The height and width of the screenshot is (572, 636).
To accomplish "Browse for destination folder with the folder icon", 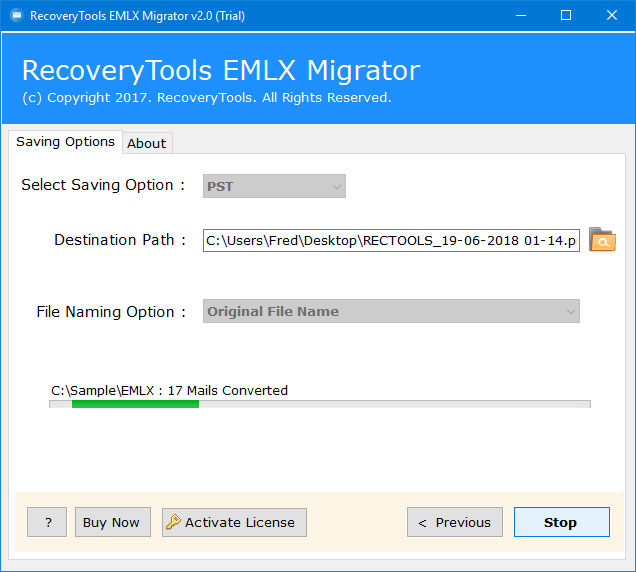I will click(x=602, y=240).
